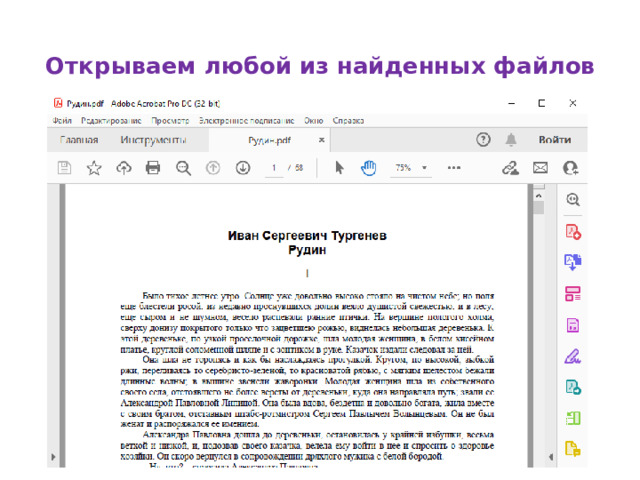The image size is (640, 480).
Task: Upload file to cloud icon
Action: [x=124, y=168]
